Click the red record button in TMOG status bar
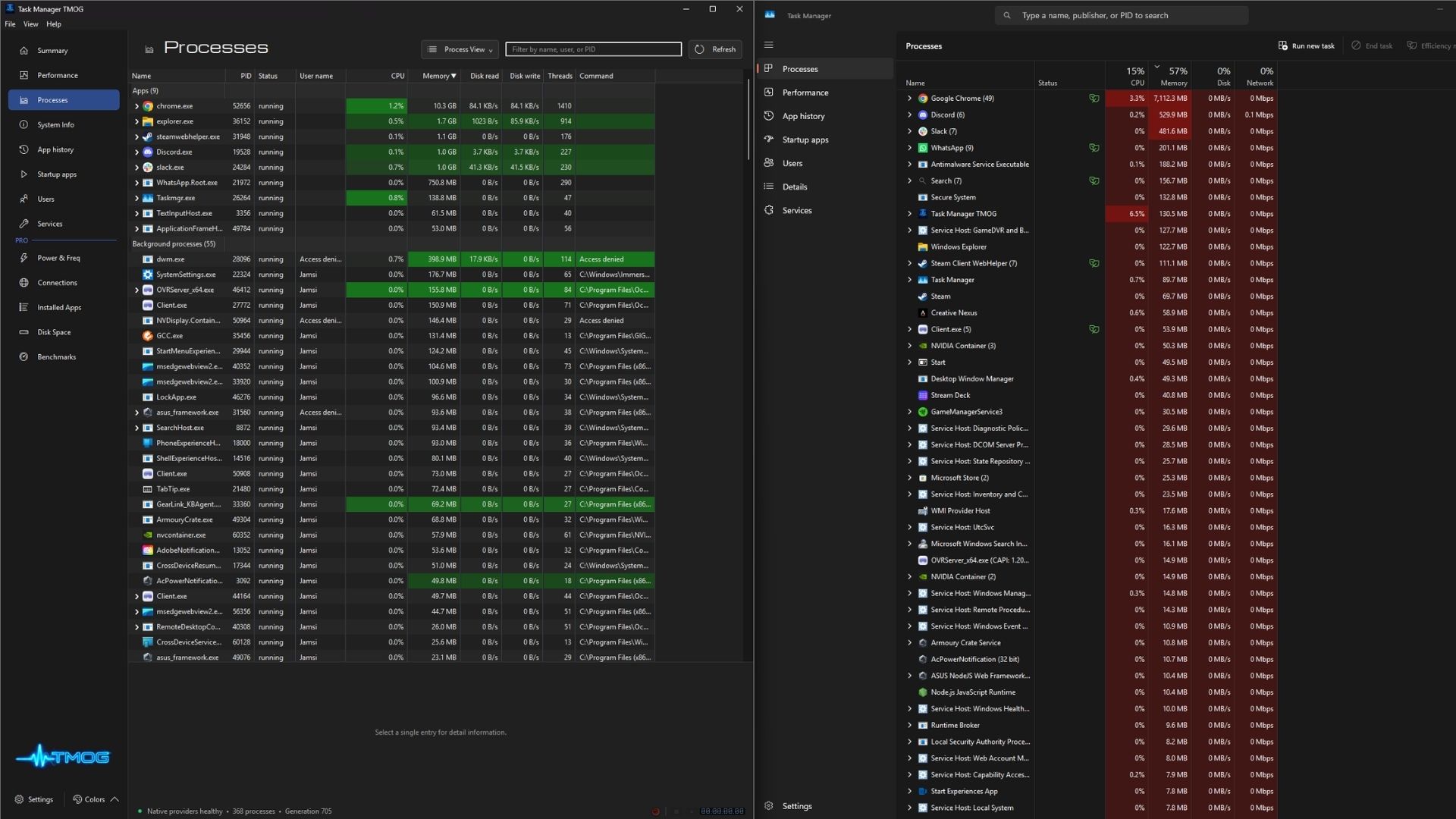Image resolution: width=1456 pixels, height=819 pixels. tap(655, 811)
